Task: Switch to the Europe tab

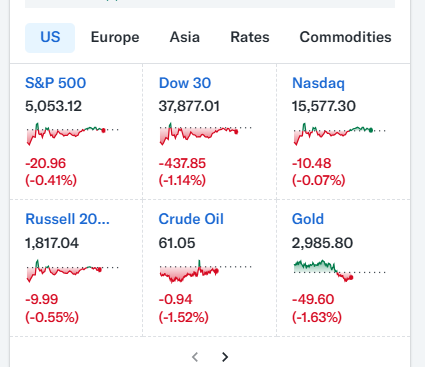Action: (115, 38)
